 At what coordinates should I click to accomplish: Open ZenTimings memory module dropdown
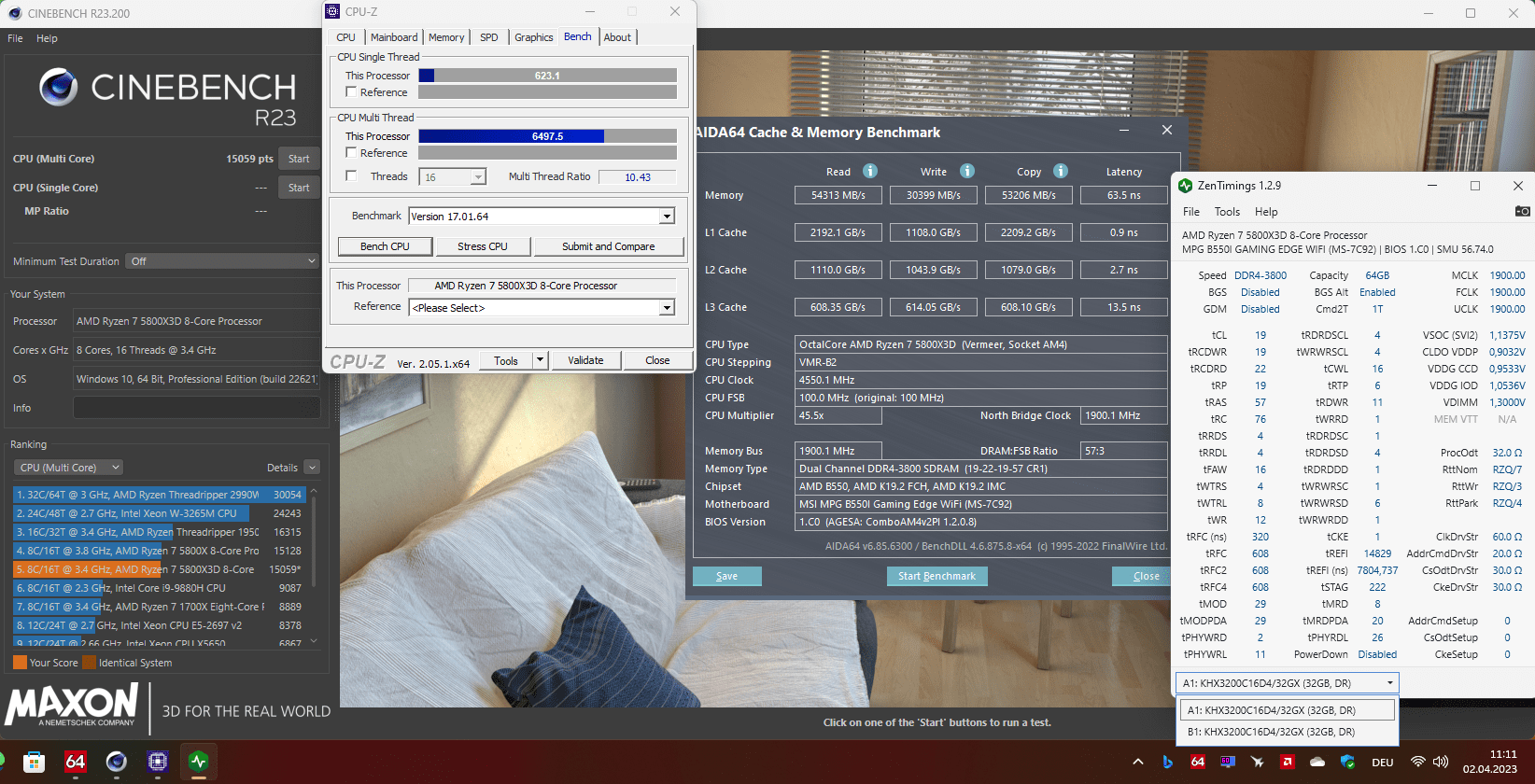tap(1288, 683)
